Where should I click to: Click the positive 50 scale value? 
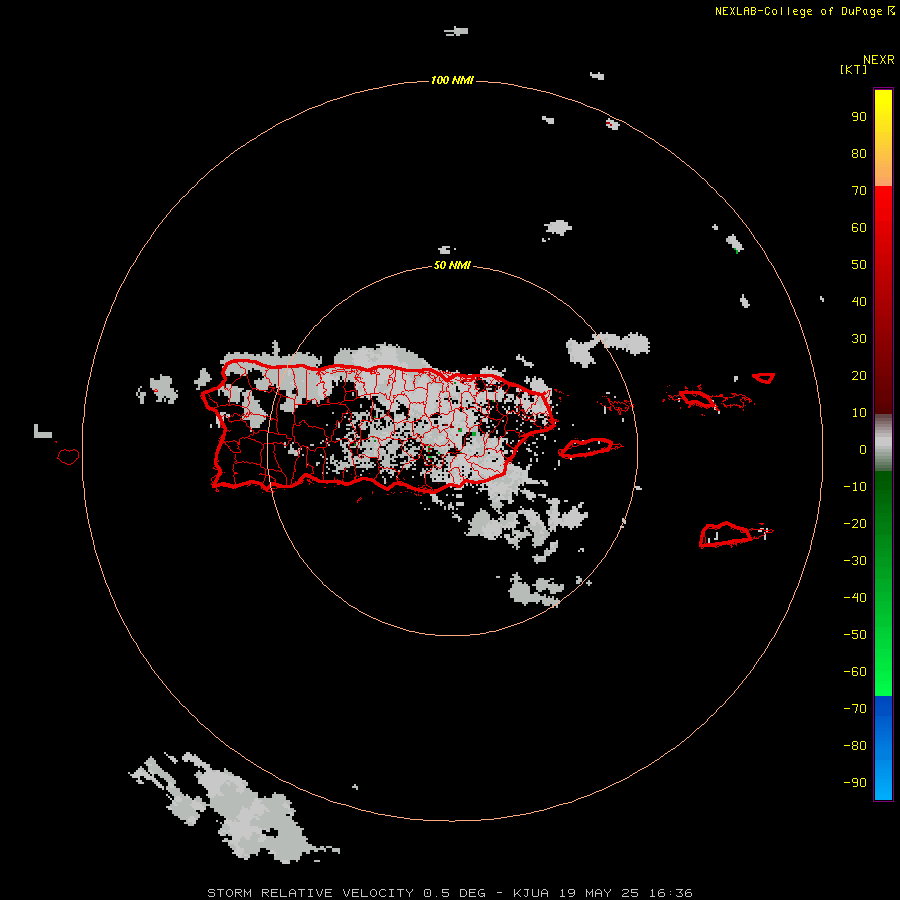coord(859,265)
